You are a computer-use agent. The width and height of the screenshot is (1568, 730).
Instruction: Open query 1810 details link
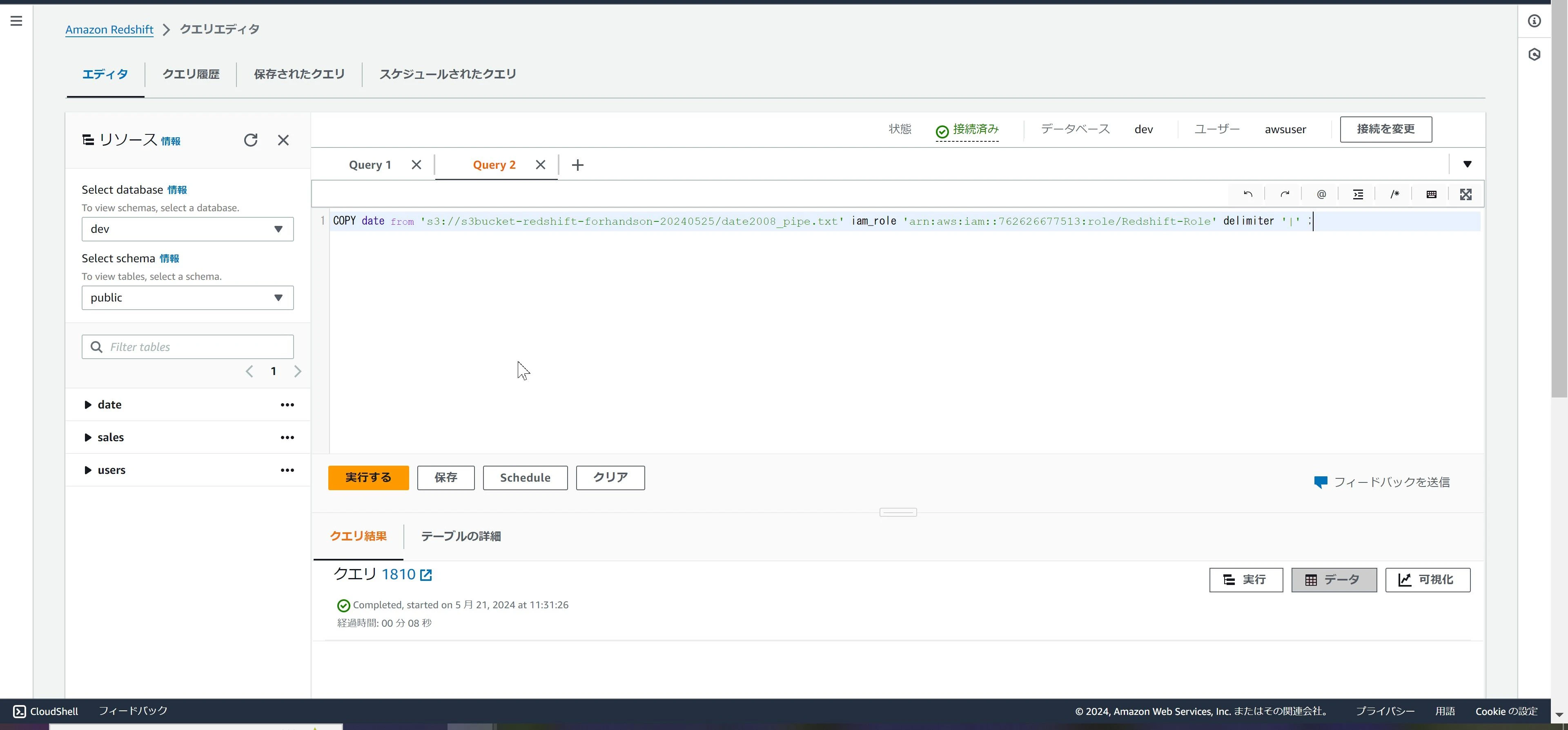pos(407,574)
